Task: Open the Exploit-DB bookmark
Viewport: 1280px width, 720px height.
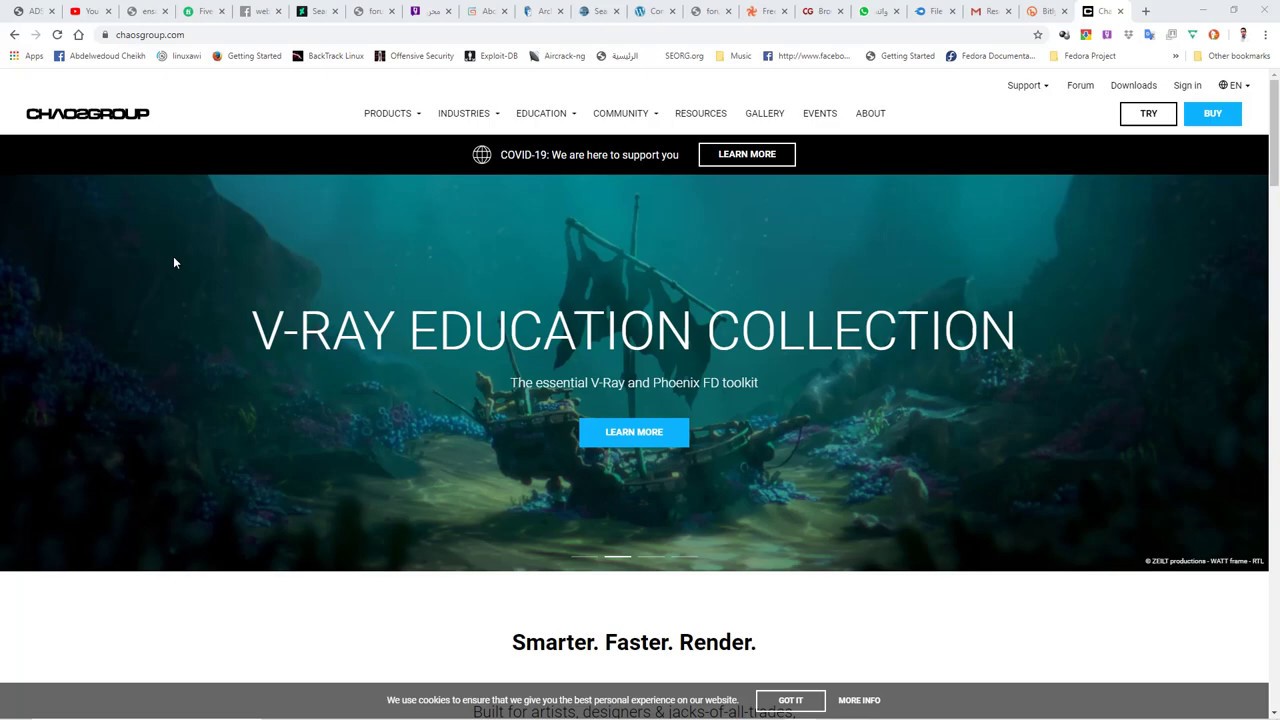Action: click(x=490, y=56)
